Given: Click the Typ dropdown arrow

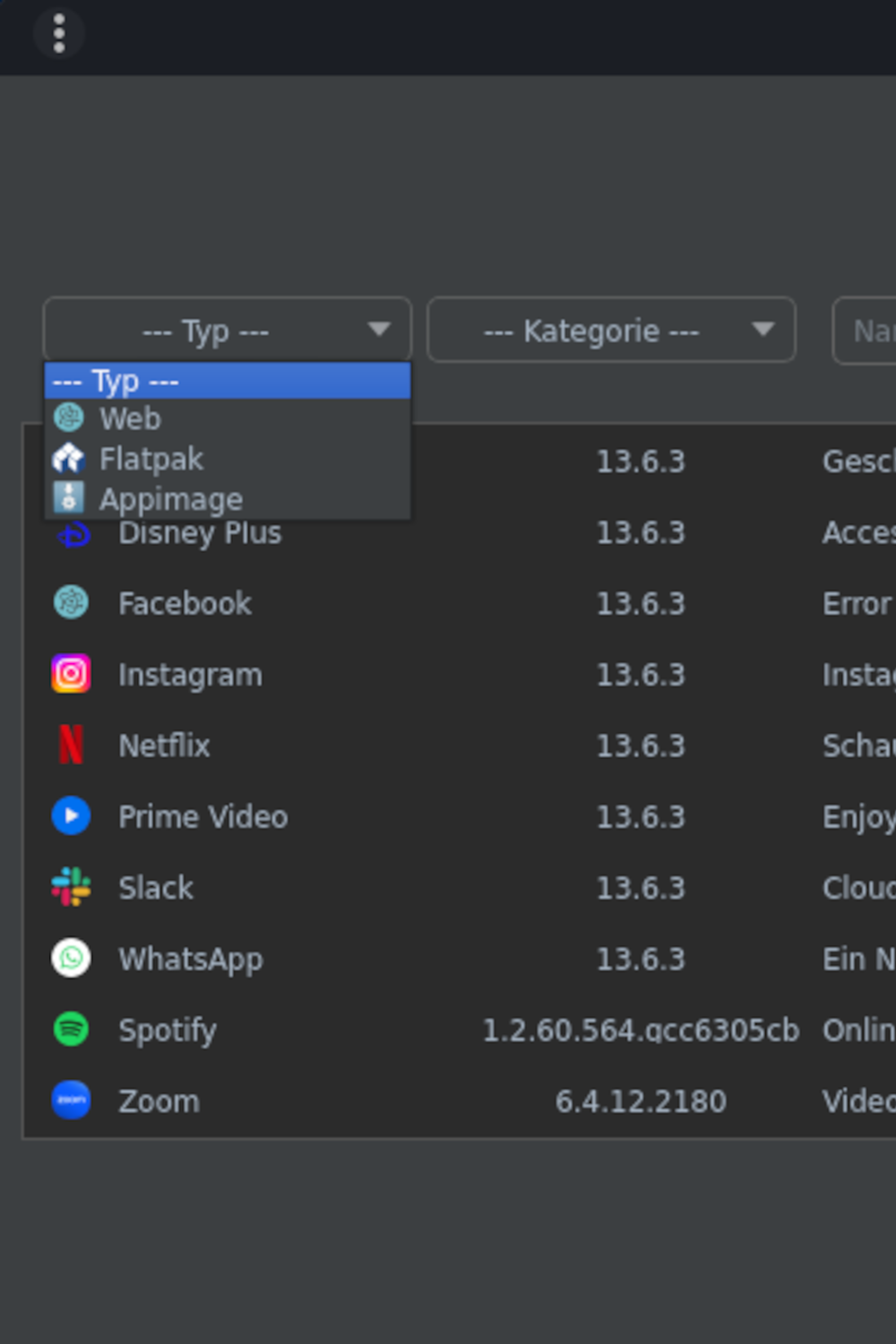Looking at the screenshot, I should (x=379, y=330).
